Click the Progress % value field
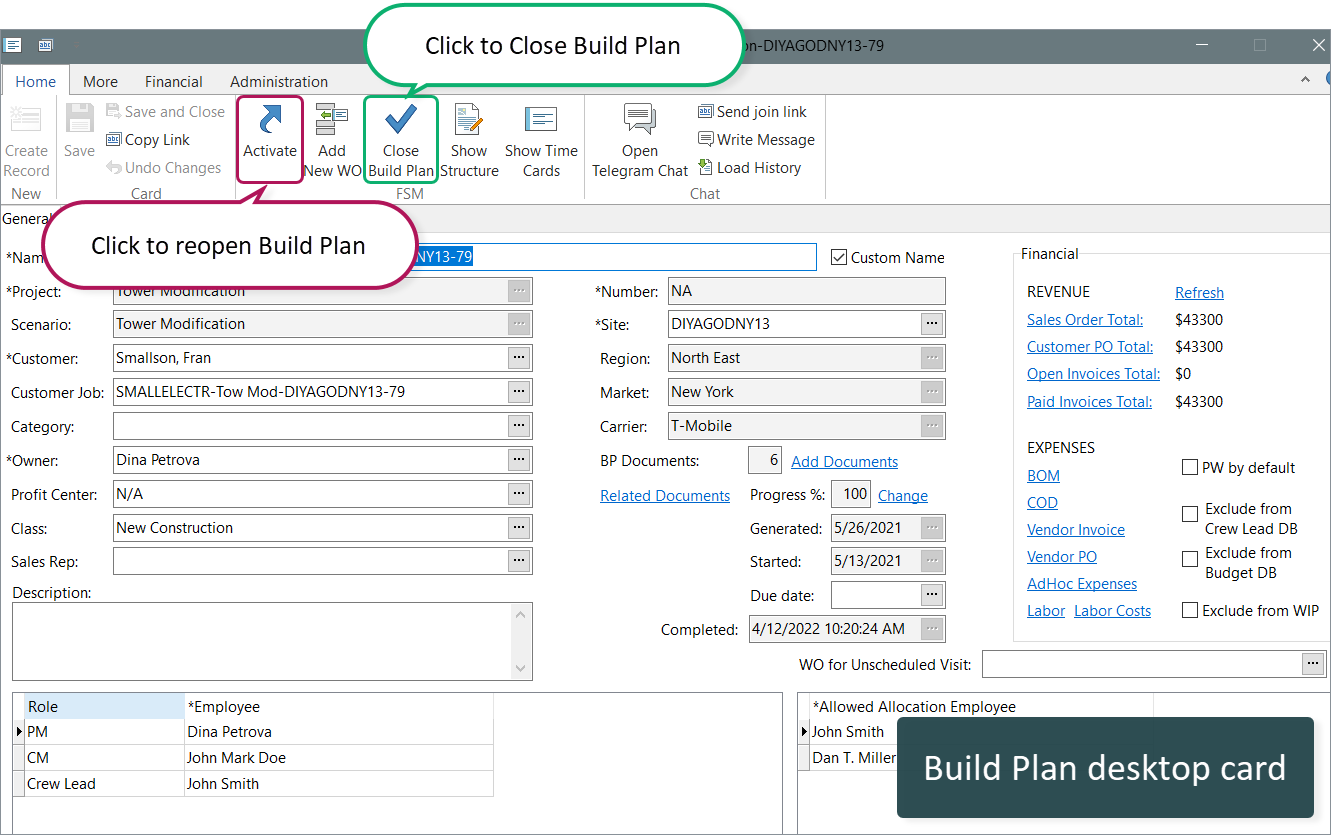This screenshot has width=1331, height=835. pos(852,494)
